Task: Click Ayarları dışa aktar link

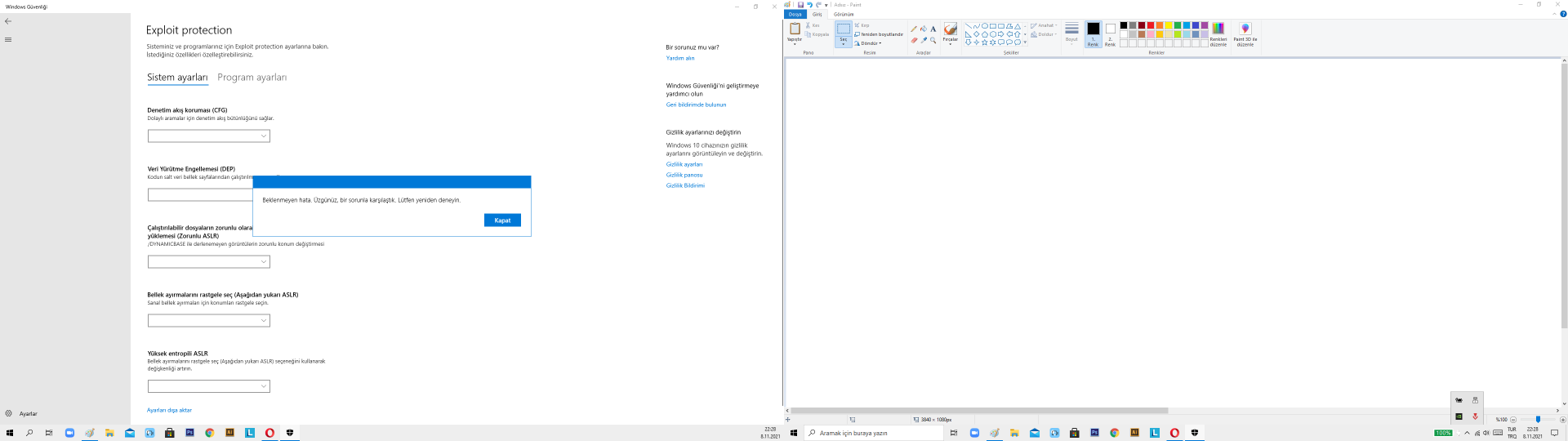Action: click(169, 410)
